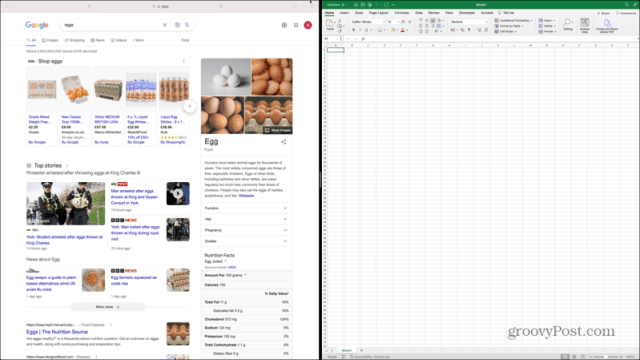Image resolution: width=640 pixels, height=360 pixels.
Task: Add a new sheet with plus button
Action: pyautogui.click(x=361, y=350)
